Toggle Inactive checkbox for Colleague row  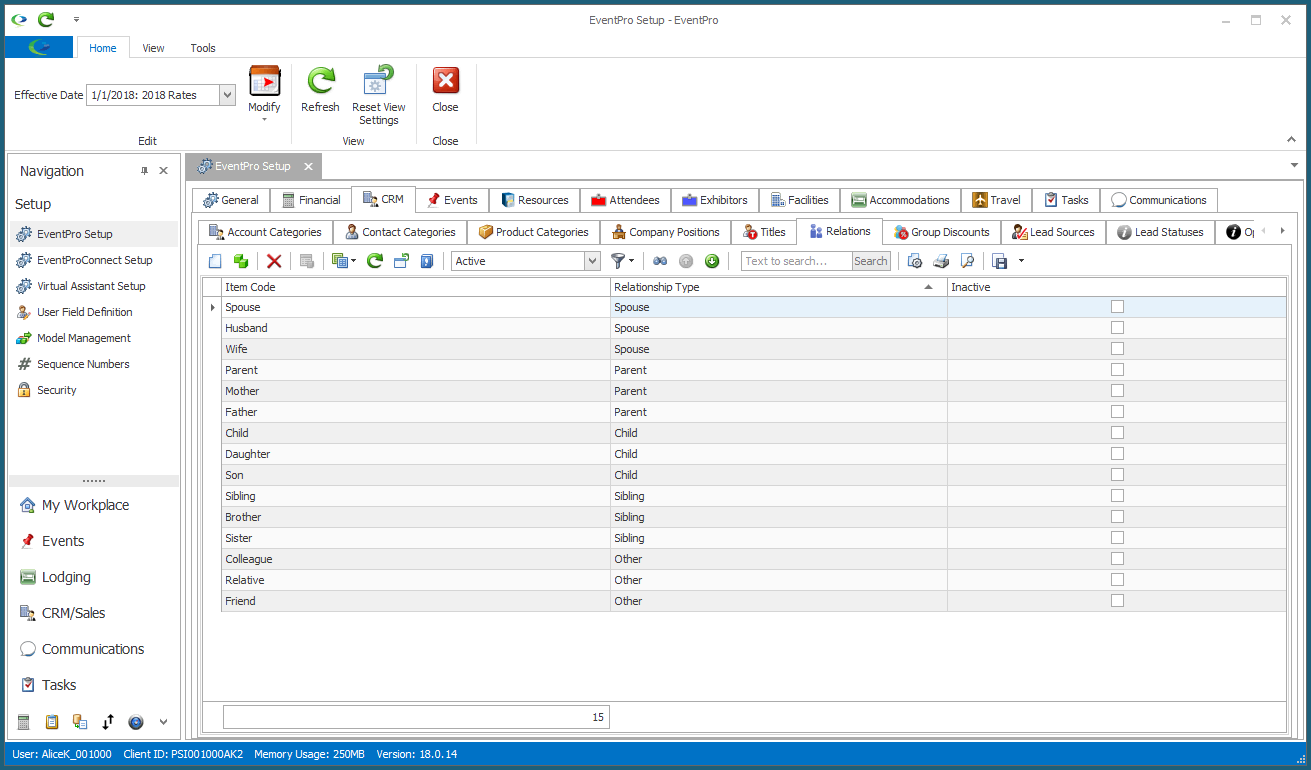coord(1117,559)
